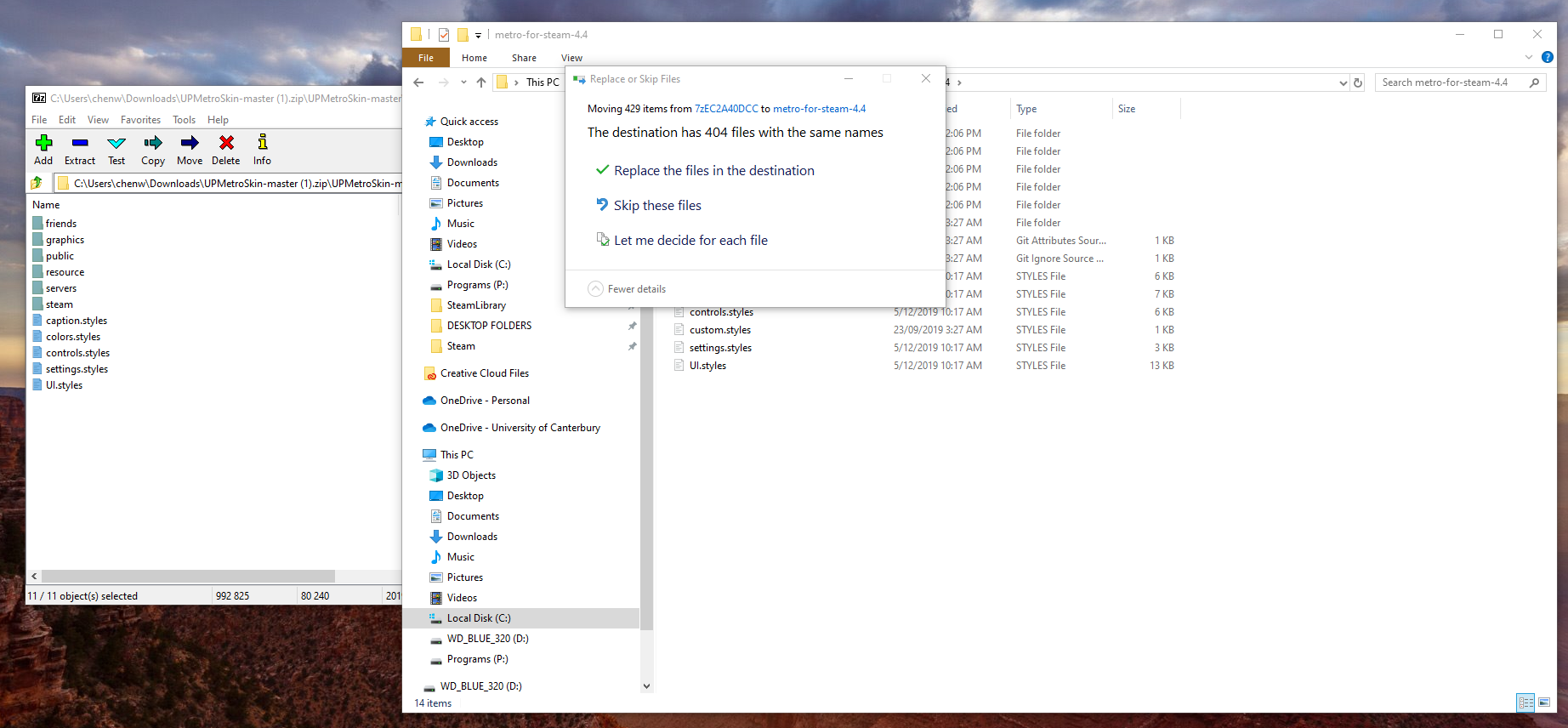
Task: Open Quick Access Toolbar customize dropdown
Action: 478,35
